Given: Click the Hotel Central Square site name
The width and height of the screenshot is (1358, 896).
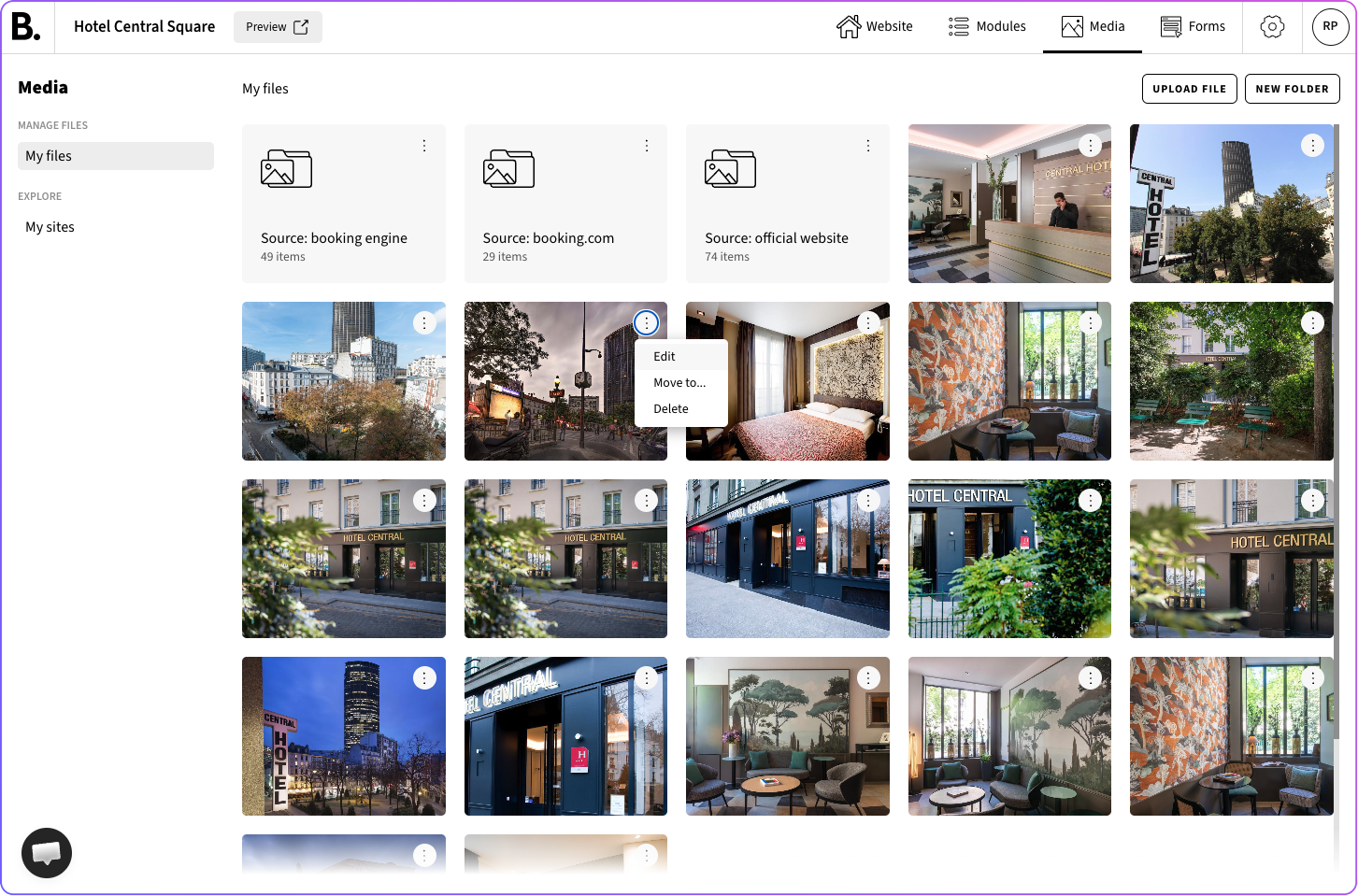Looking at the screenshot, I should pyautogui.click(x=145, y=27).
